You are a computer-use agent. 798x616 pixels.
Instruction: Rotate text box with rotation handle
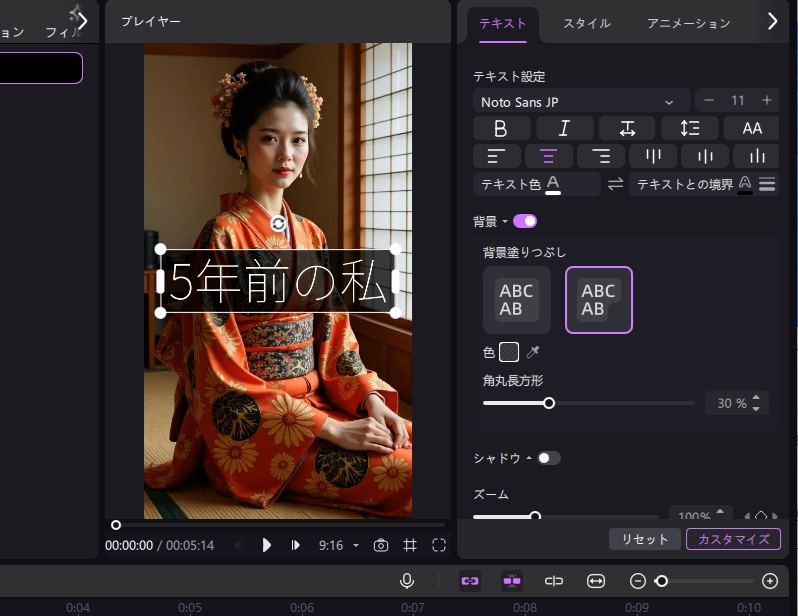[278, 223]
